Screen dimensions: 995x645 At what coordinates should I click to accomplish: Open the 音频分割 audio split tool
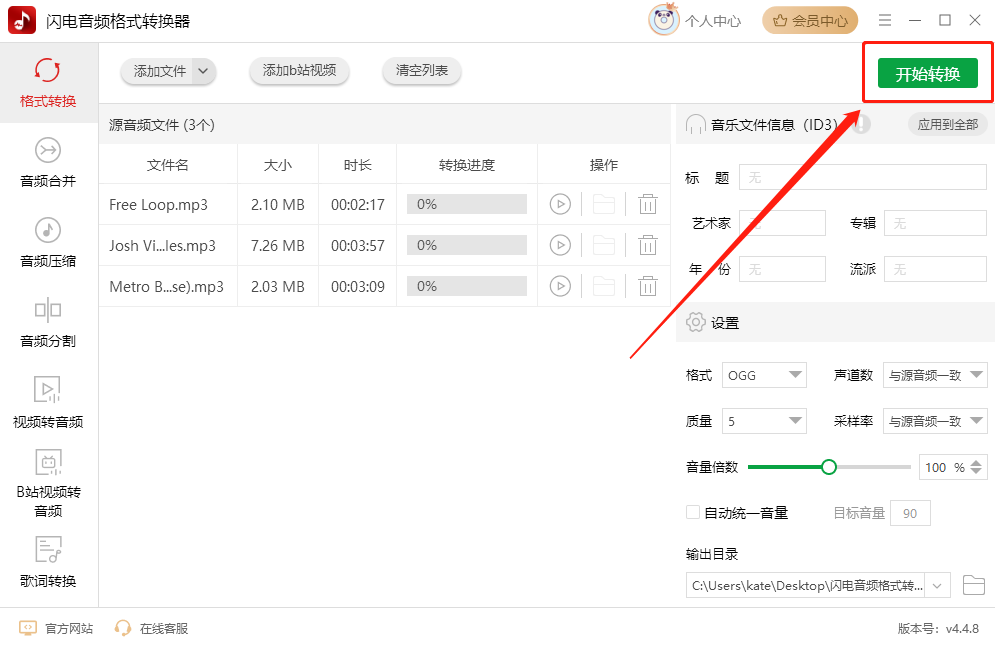(x=48, y=323)
